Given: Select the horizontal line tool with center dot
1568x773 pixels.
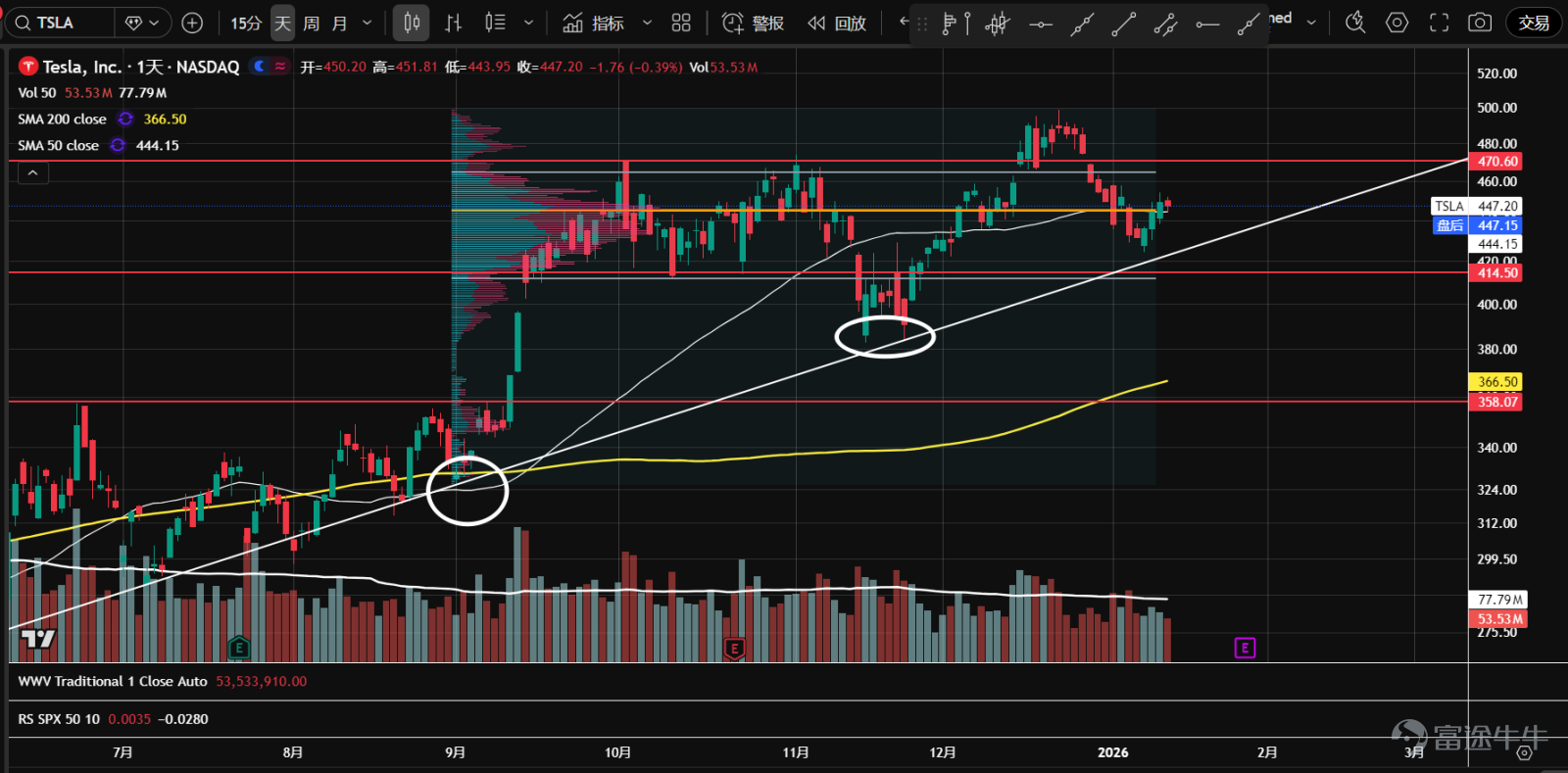Looking at the screenshot, I should coord(1041,24).
